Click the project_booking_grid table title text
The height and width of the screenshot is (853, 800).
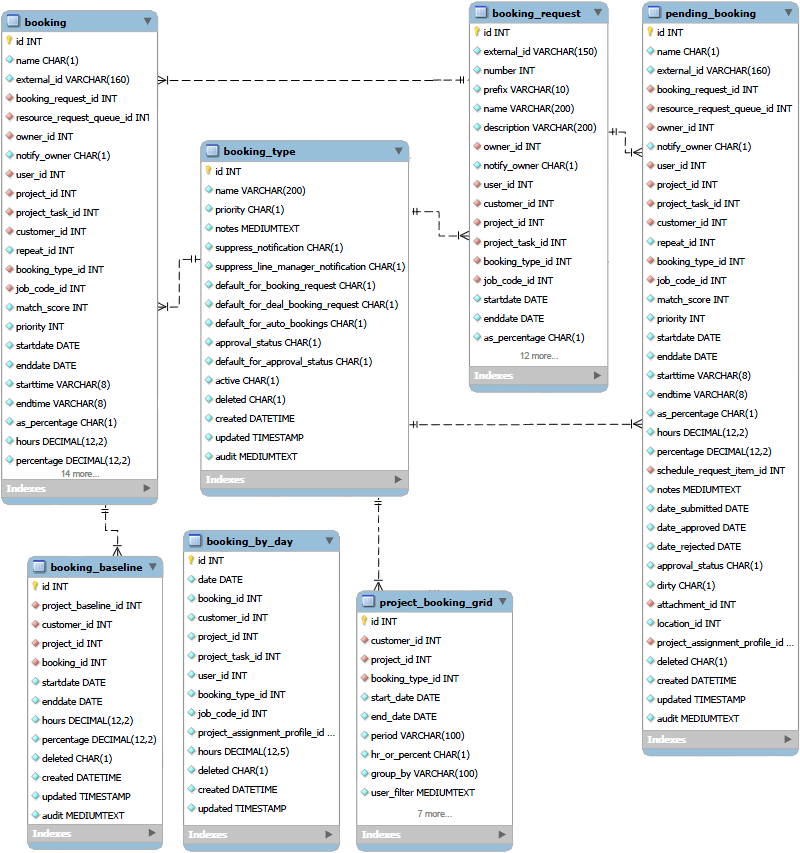436,602
